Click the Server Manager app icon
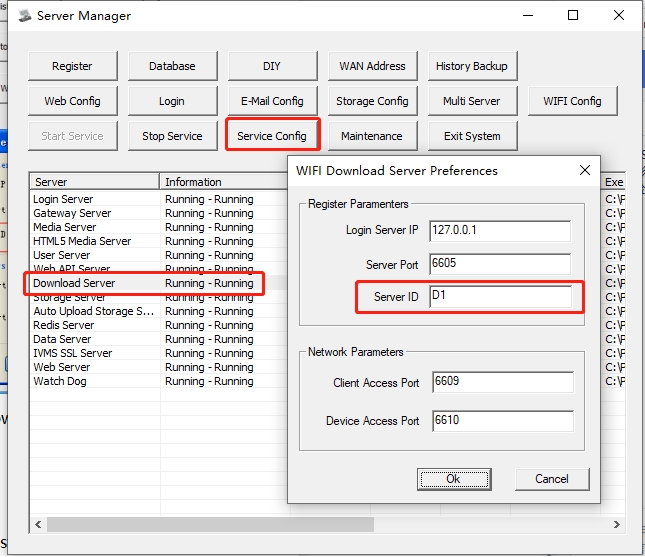 coord(25,16)
